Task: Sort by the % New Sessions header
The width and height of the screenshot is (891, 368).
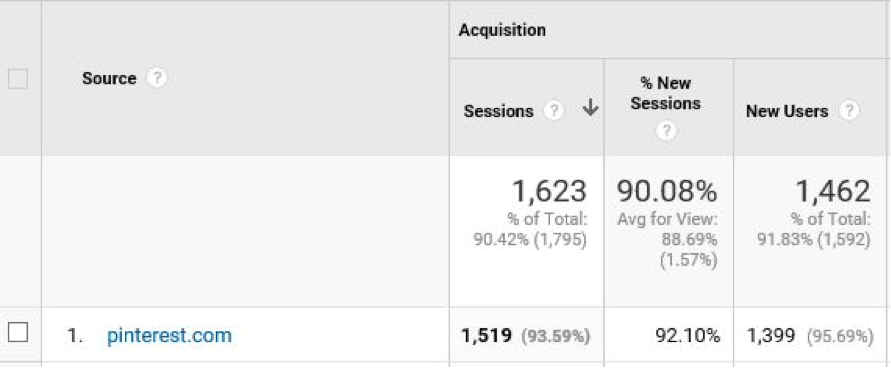Action: pyautogui.click(x=665, y=93)
